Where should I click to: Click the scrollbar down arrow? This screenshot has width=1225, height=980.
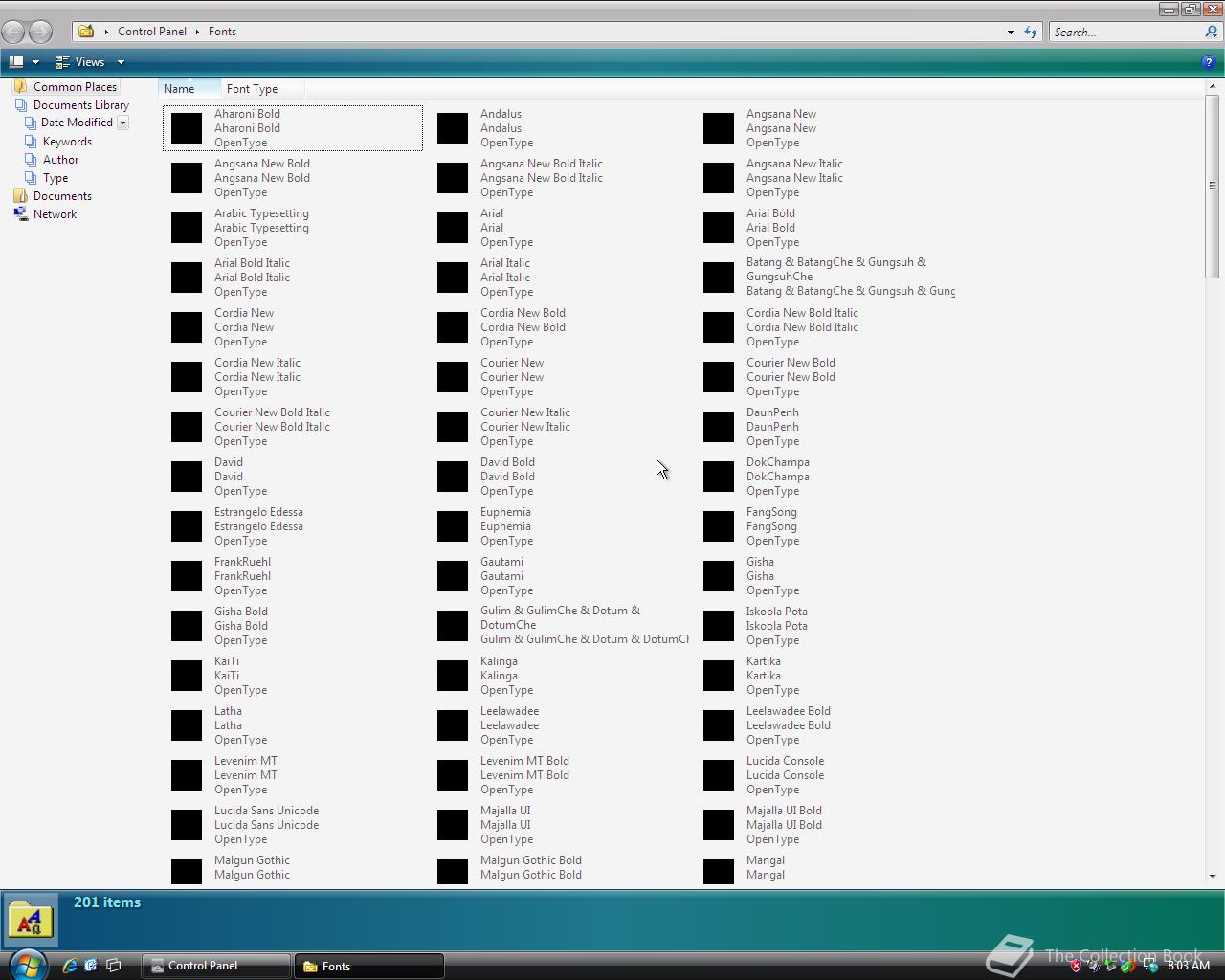pos(1213,876)
